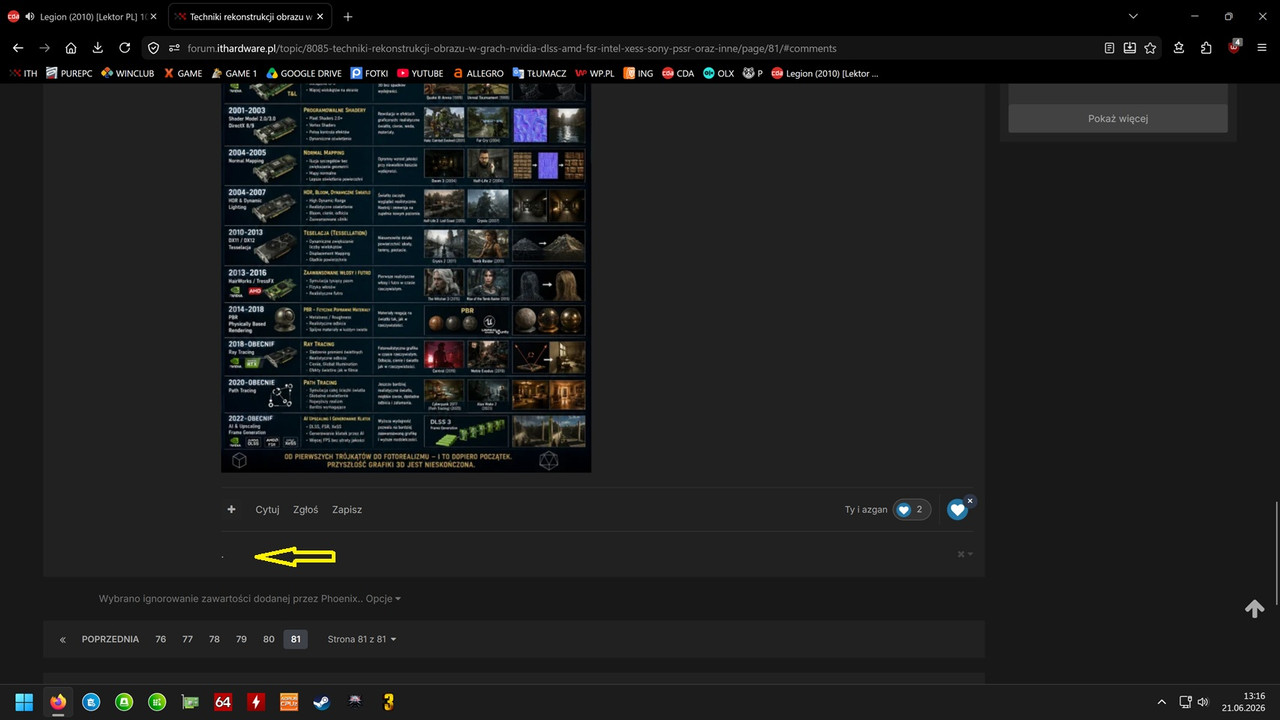Viewport: 1280px width, 720px height.
Task: Remove your reaction with the small x
Action: [x=970, y=500]
